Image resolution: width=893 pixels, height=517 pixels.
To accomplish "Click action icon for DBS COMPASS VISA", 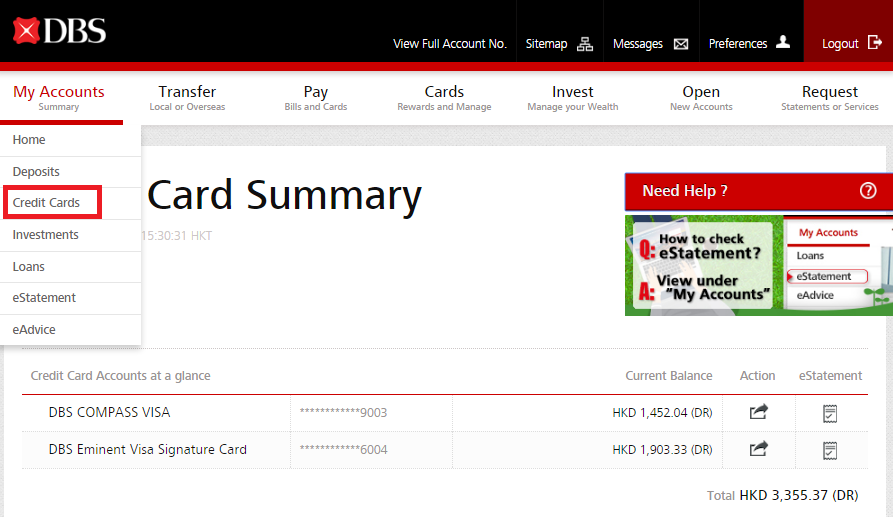I will pyautogui.click(x=758, y=412).
